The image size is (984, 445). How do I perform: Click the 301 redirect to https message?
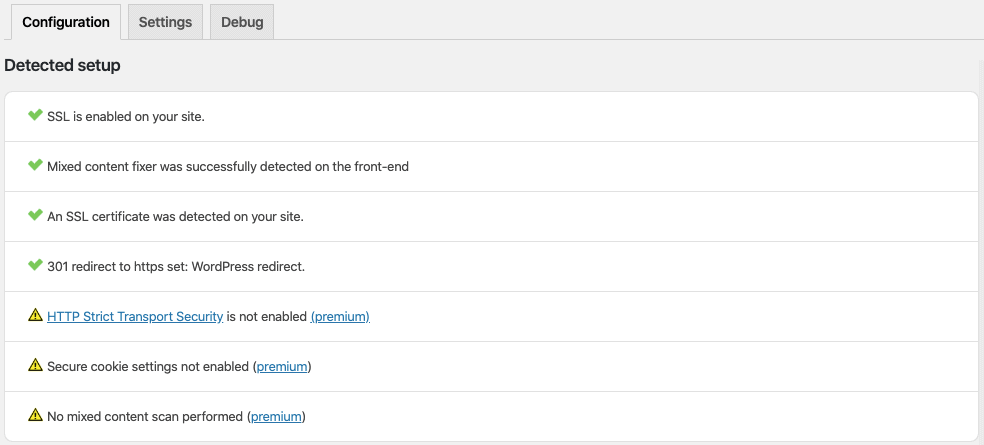pyautogui.click(x=176, y=267)
